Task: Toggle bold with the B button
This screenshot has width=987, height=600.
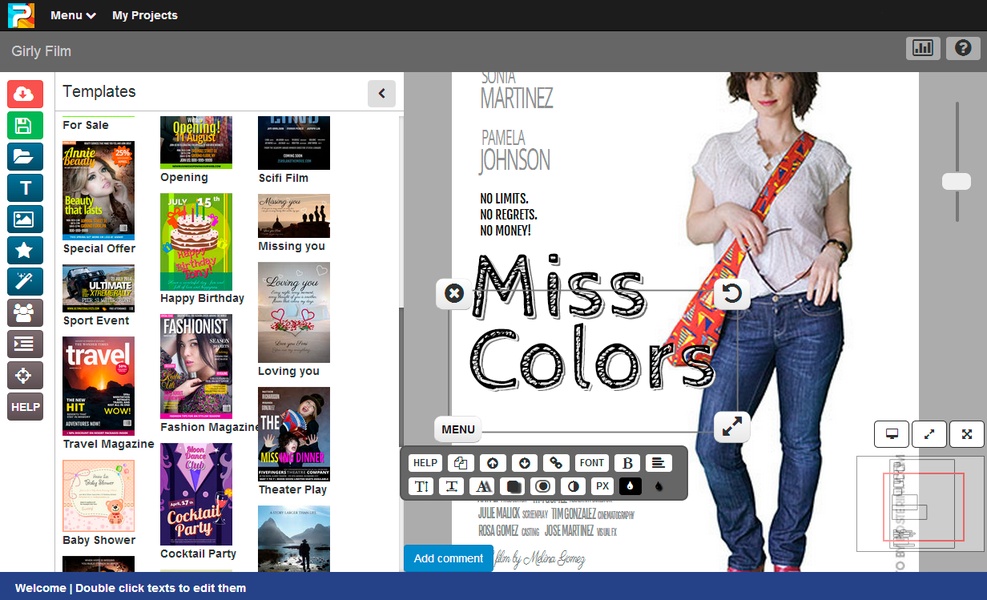Action: point(628,463)
